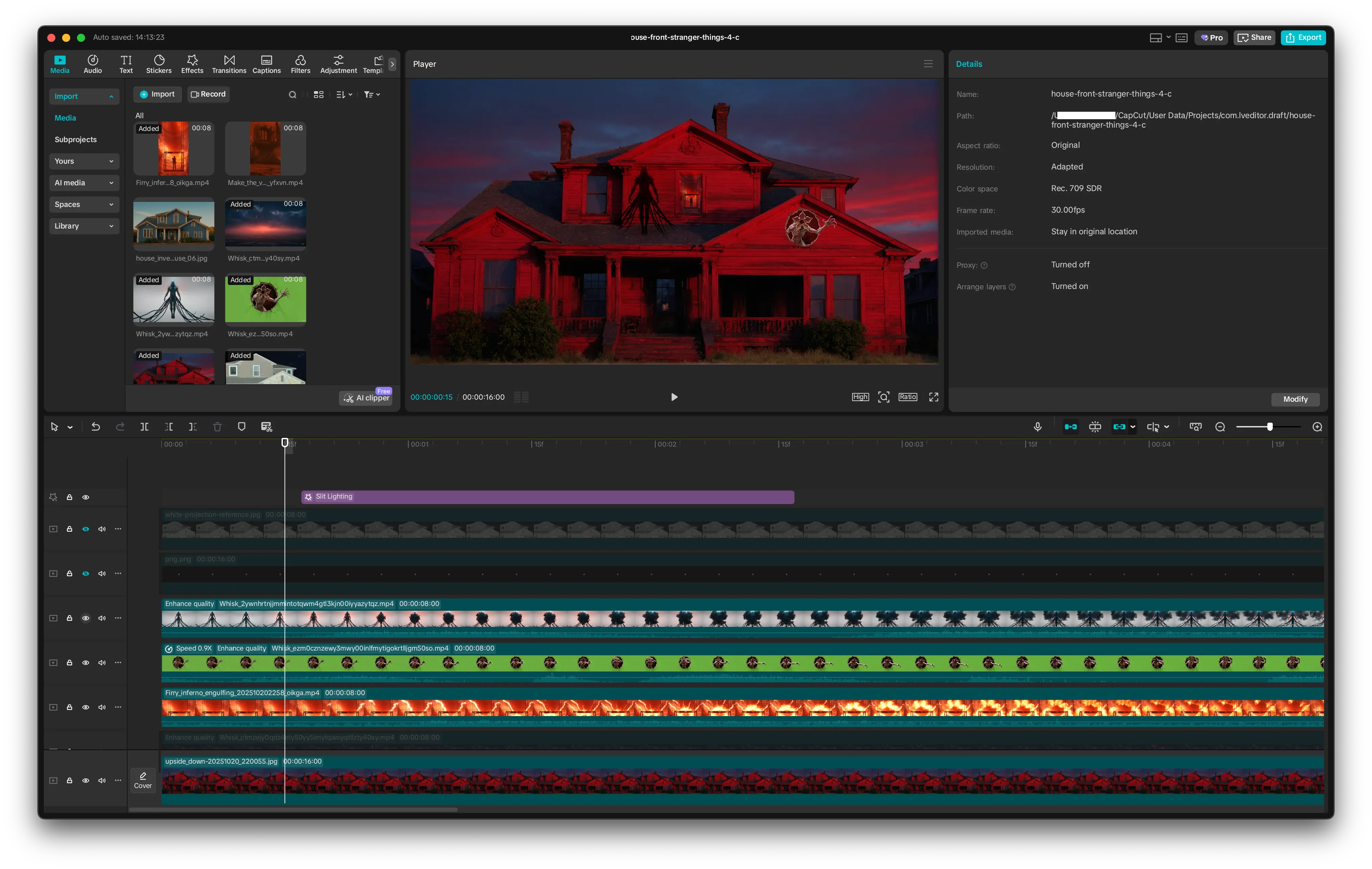Click the shortcuts keyboard icon in title bar
The image size is (1372, 869).
click(x=1182, y=37)
